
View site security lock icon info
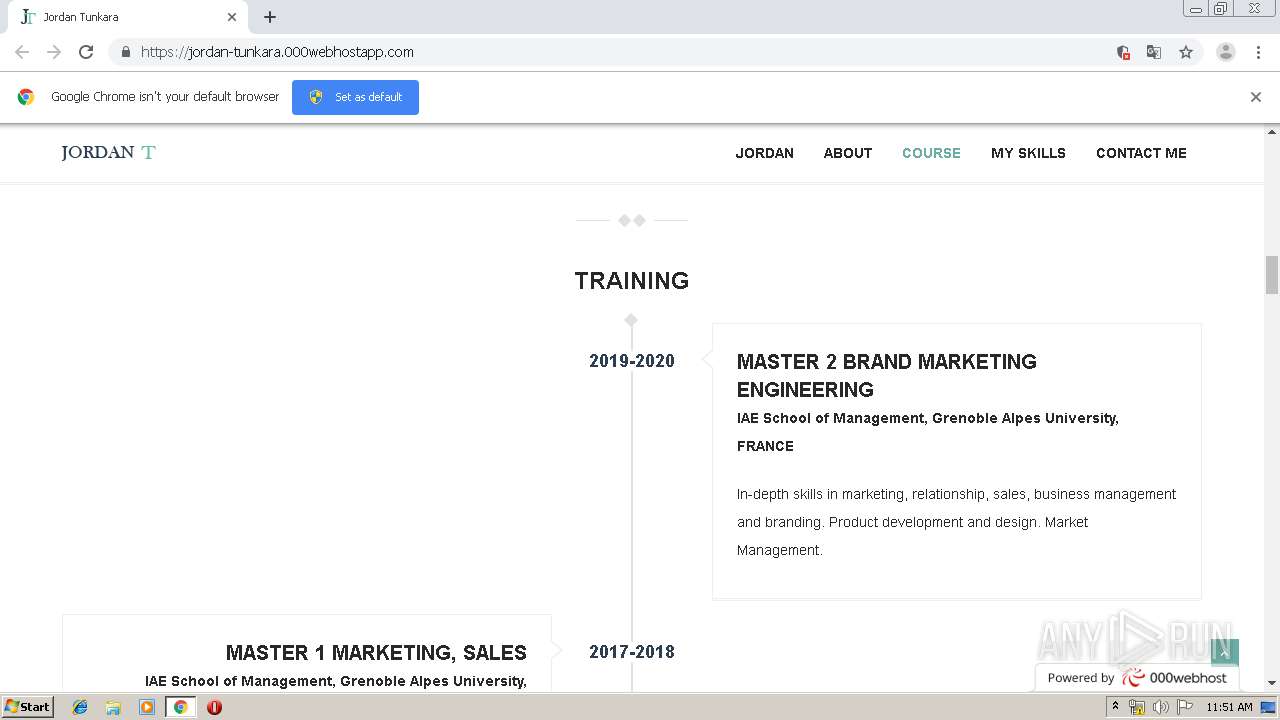pyautogui.click(x=125, y=52)
